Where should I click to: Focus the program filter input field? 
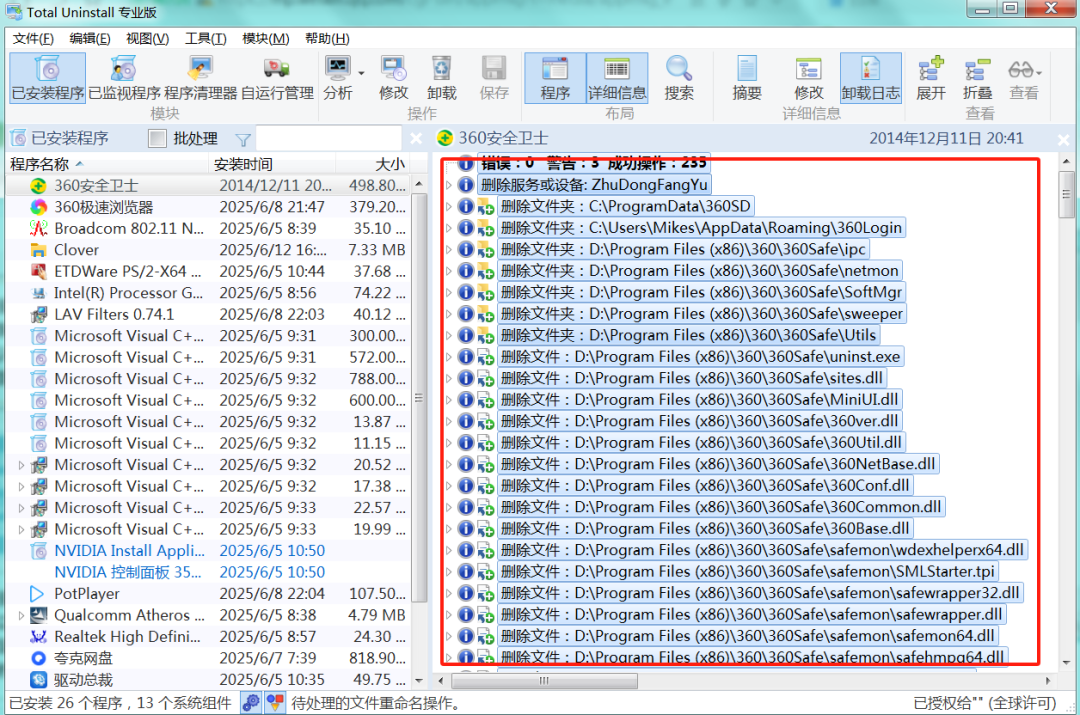(329, 138)
